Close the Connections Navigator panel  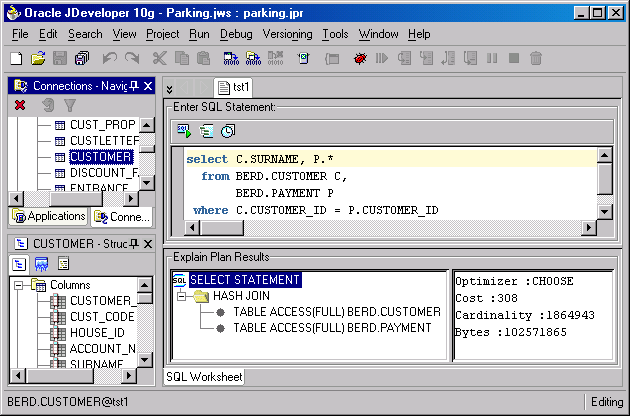click(x=148, y=86)
